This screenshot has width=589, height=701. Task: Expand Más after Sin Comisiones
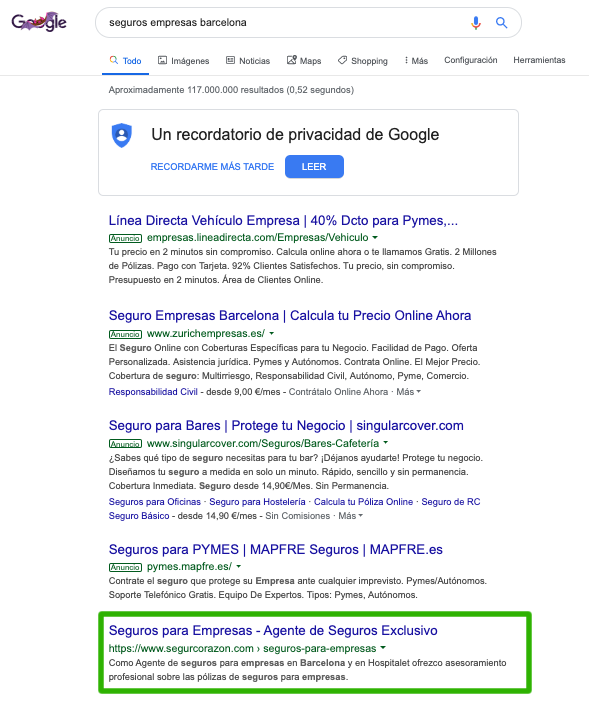pyautogui.click(x=351, y=515)
